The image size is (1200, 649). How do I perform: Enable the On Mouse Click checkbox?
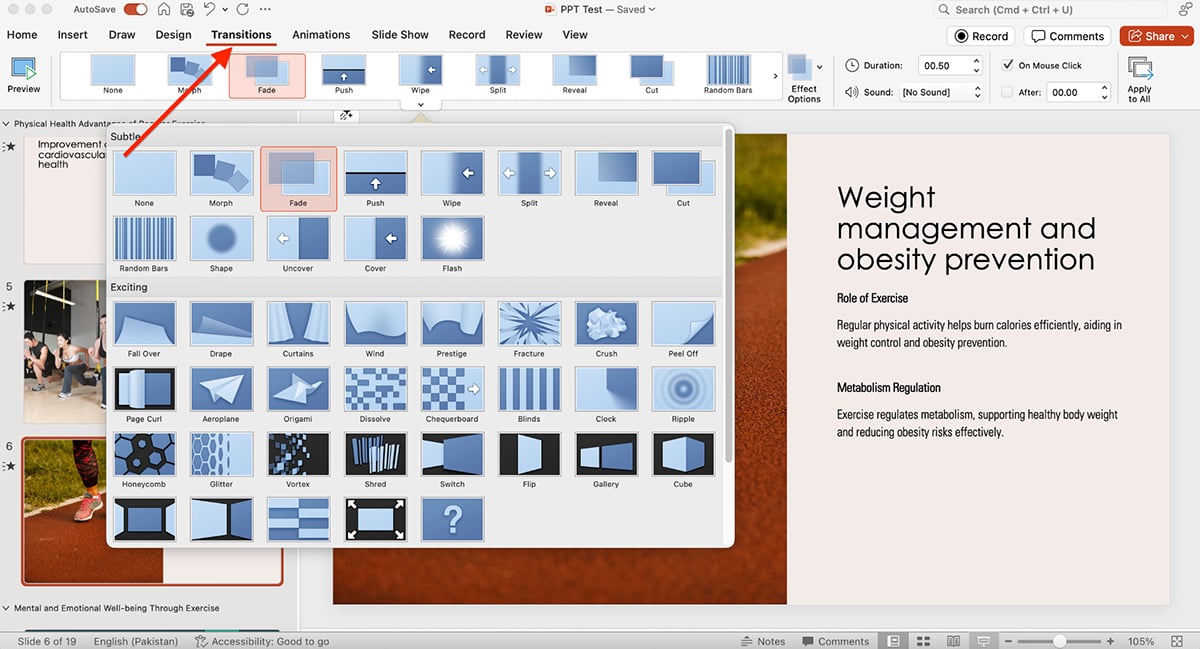(1008, 64)
